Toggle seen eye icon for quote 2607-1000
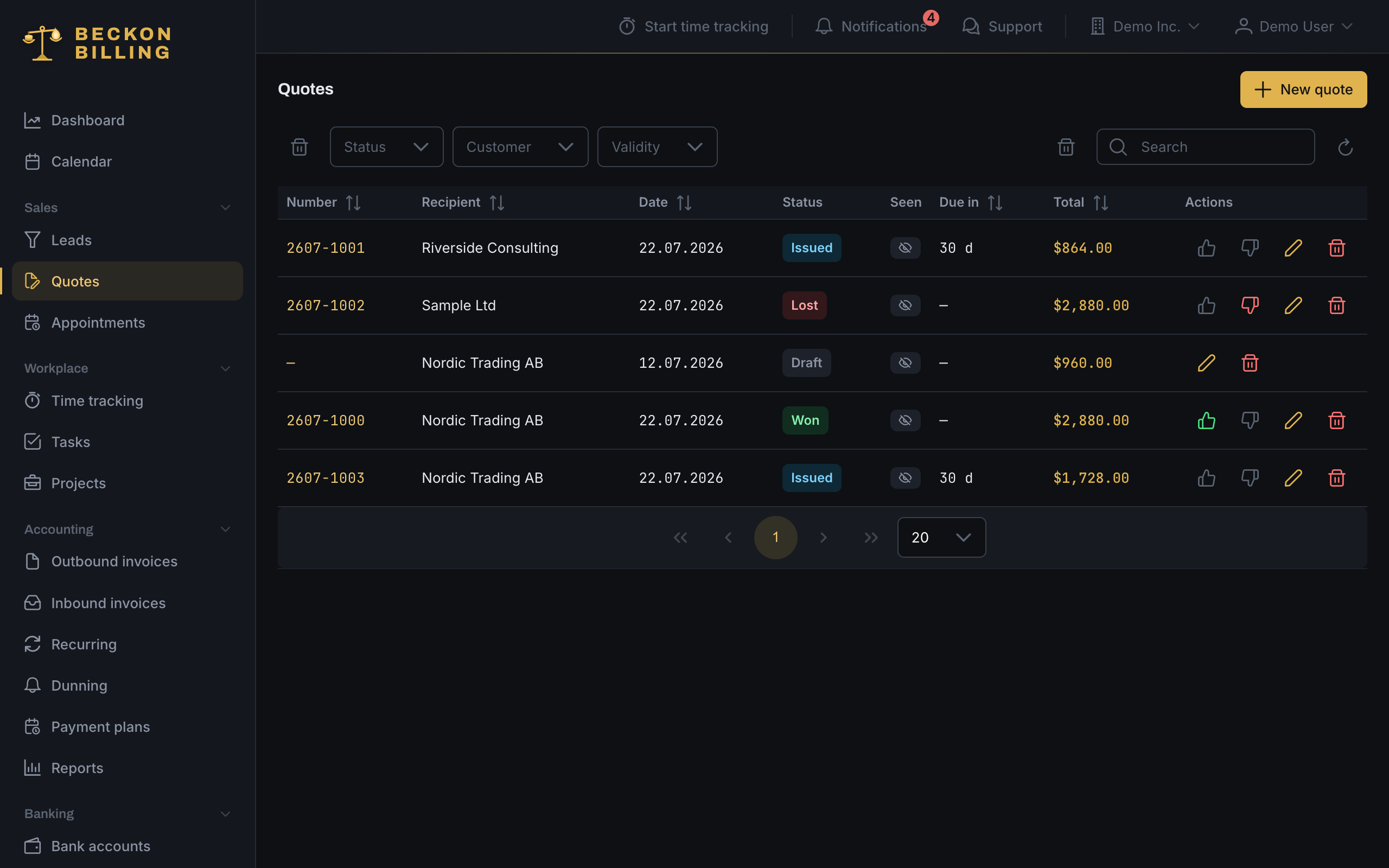 click(905, 420)
